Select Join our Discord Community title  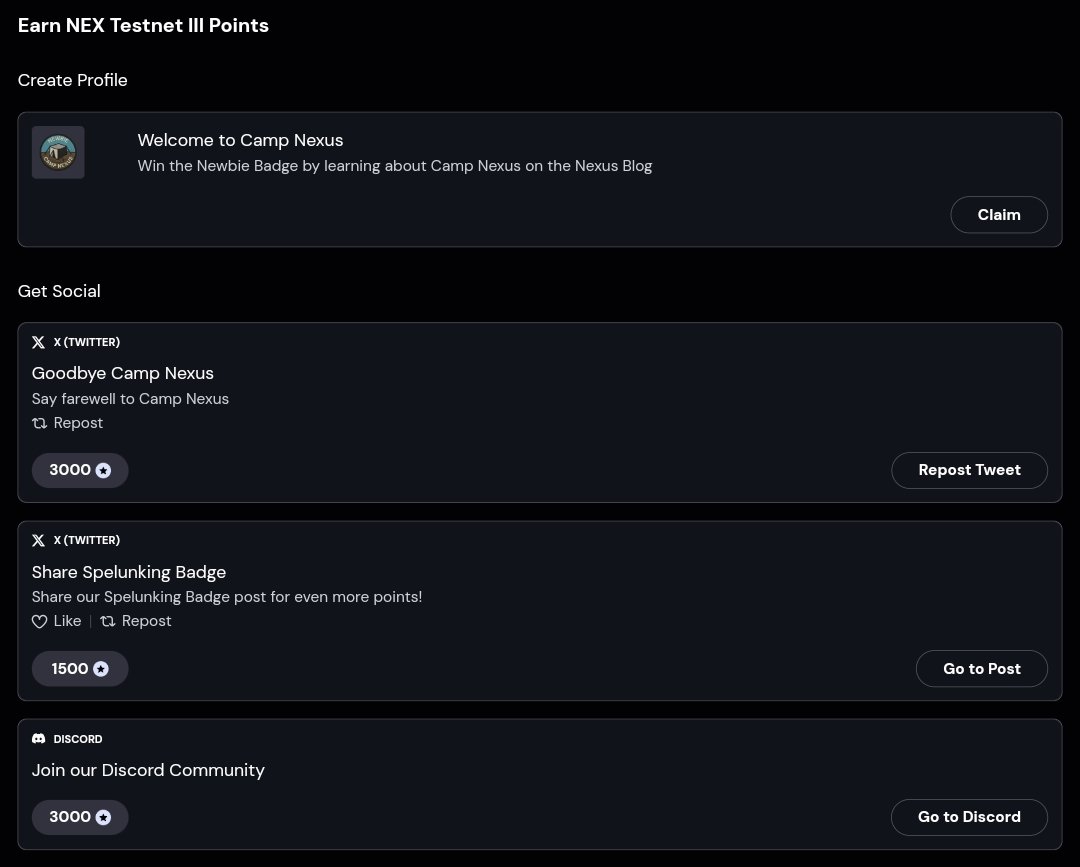[148, 770]
